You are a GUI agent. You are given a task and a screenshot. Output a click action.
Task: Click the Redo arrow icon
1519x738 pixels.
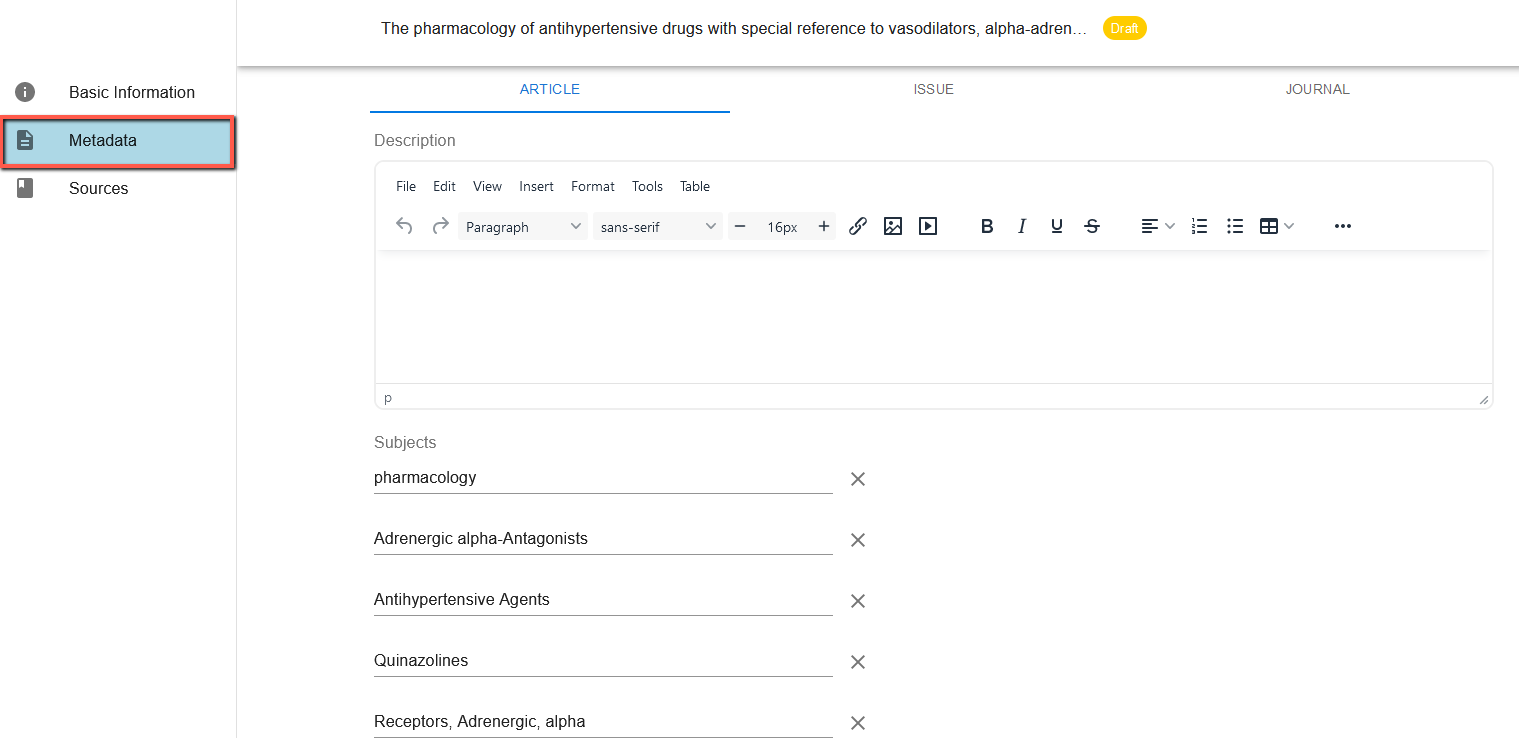click(440, 226)
